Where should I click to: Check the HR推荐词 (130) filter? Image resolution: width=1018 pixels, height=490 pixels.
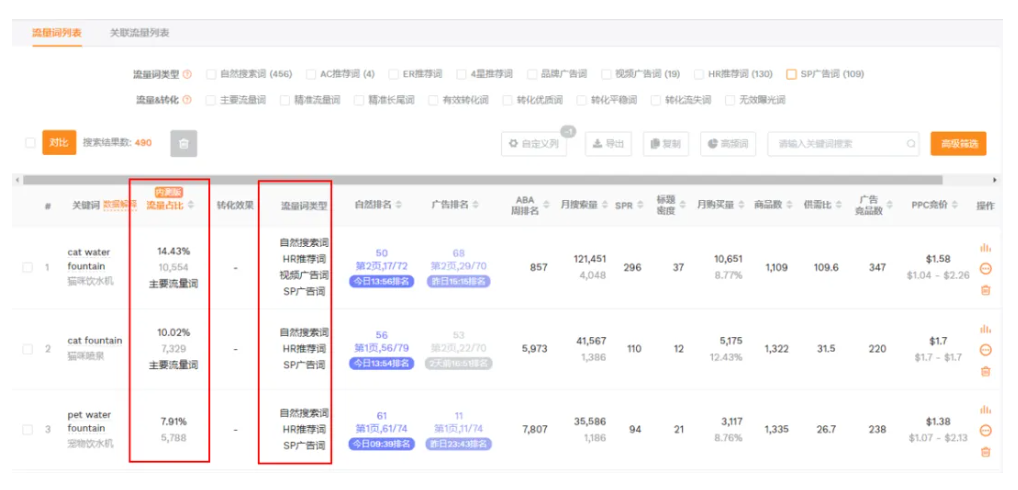699,74
